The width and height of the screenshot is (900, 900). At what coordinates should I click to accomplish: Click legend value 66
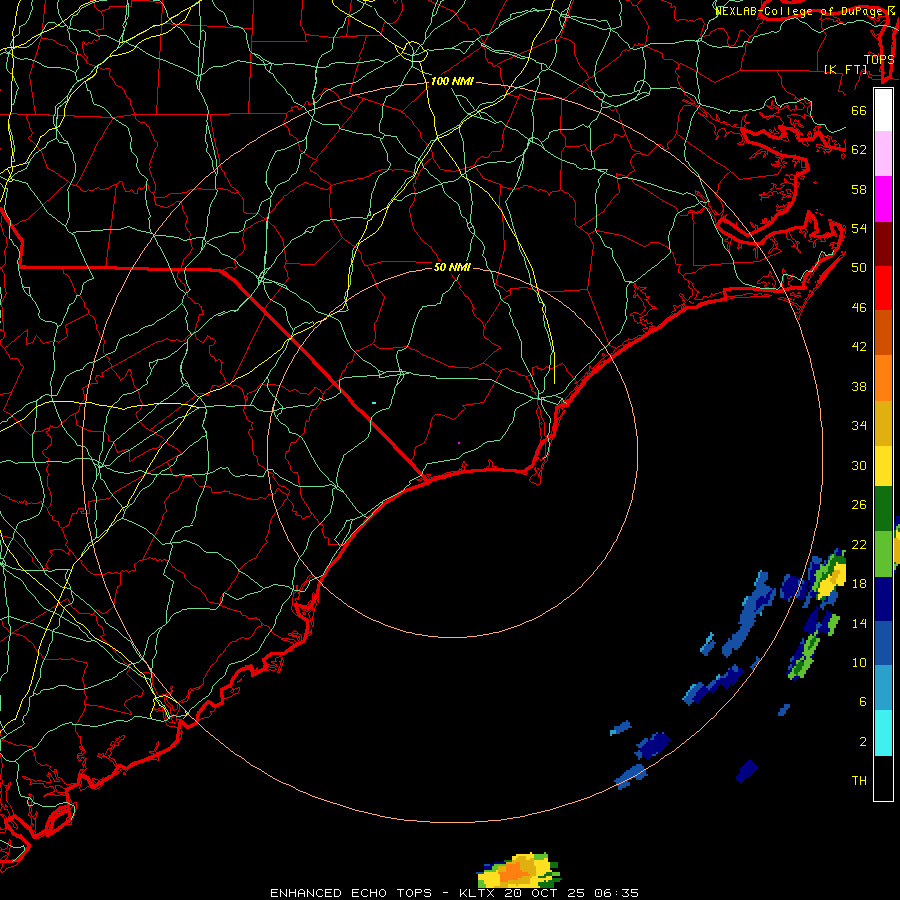[859, 111]
